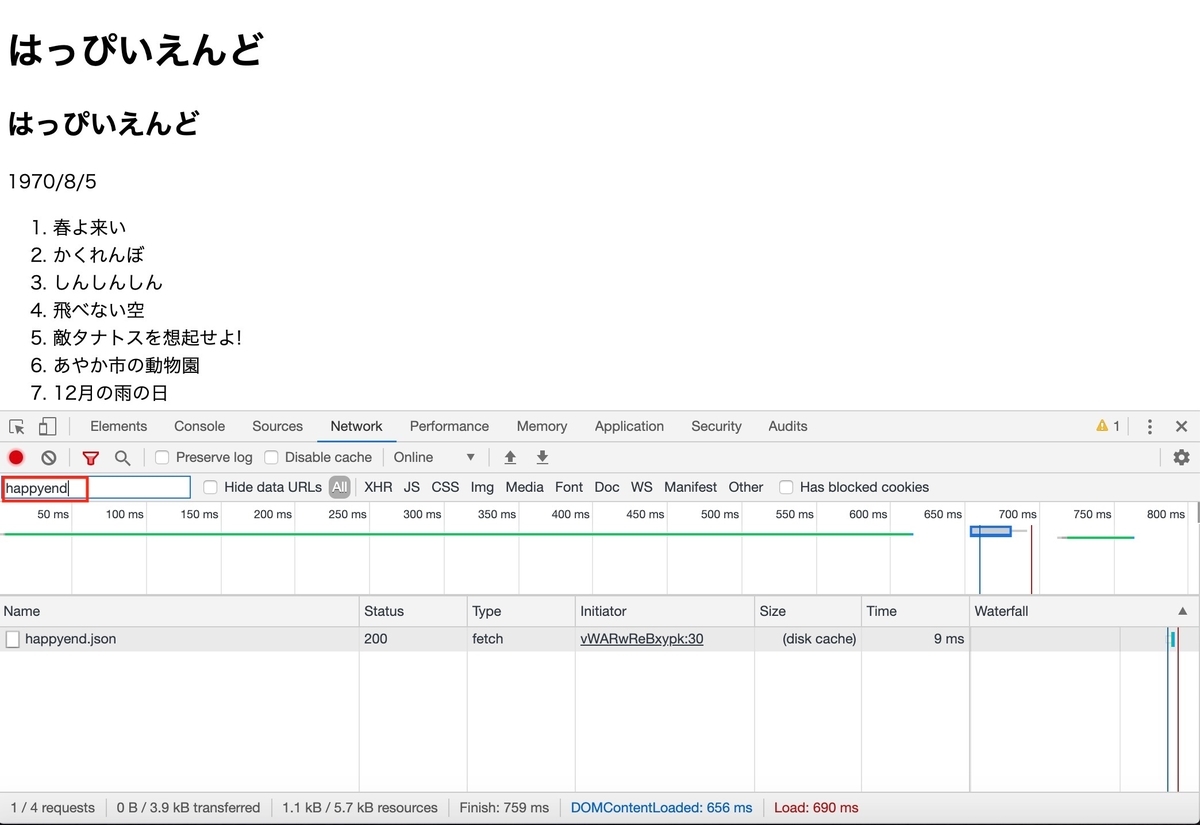
Task: Click the 1970/8/5 date text
Action: pos(52,182)
